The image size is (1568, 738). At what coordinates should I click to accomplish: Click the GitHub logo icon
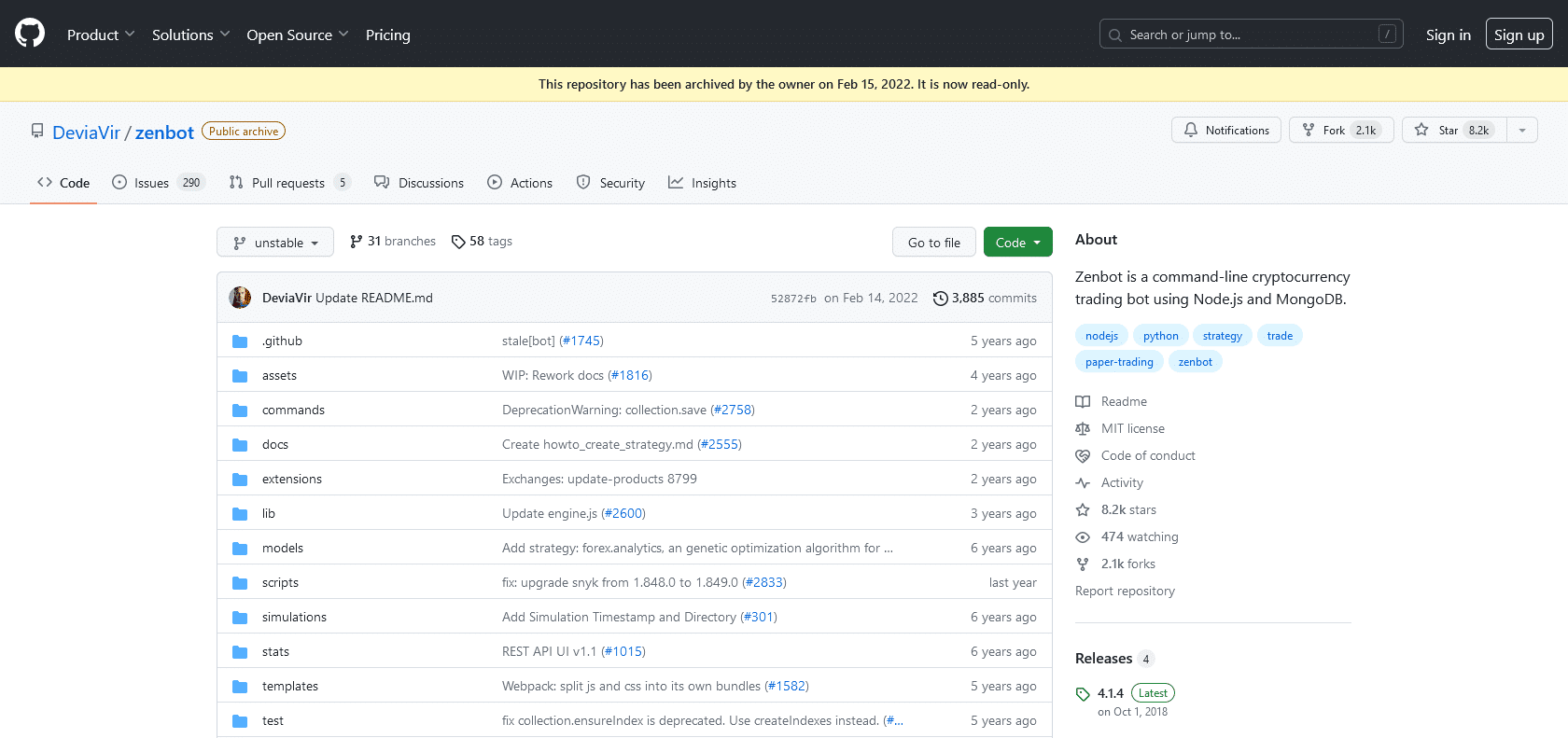pyautogui.click(x=30, y=34)
